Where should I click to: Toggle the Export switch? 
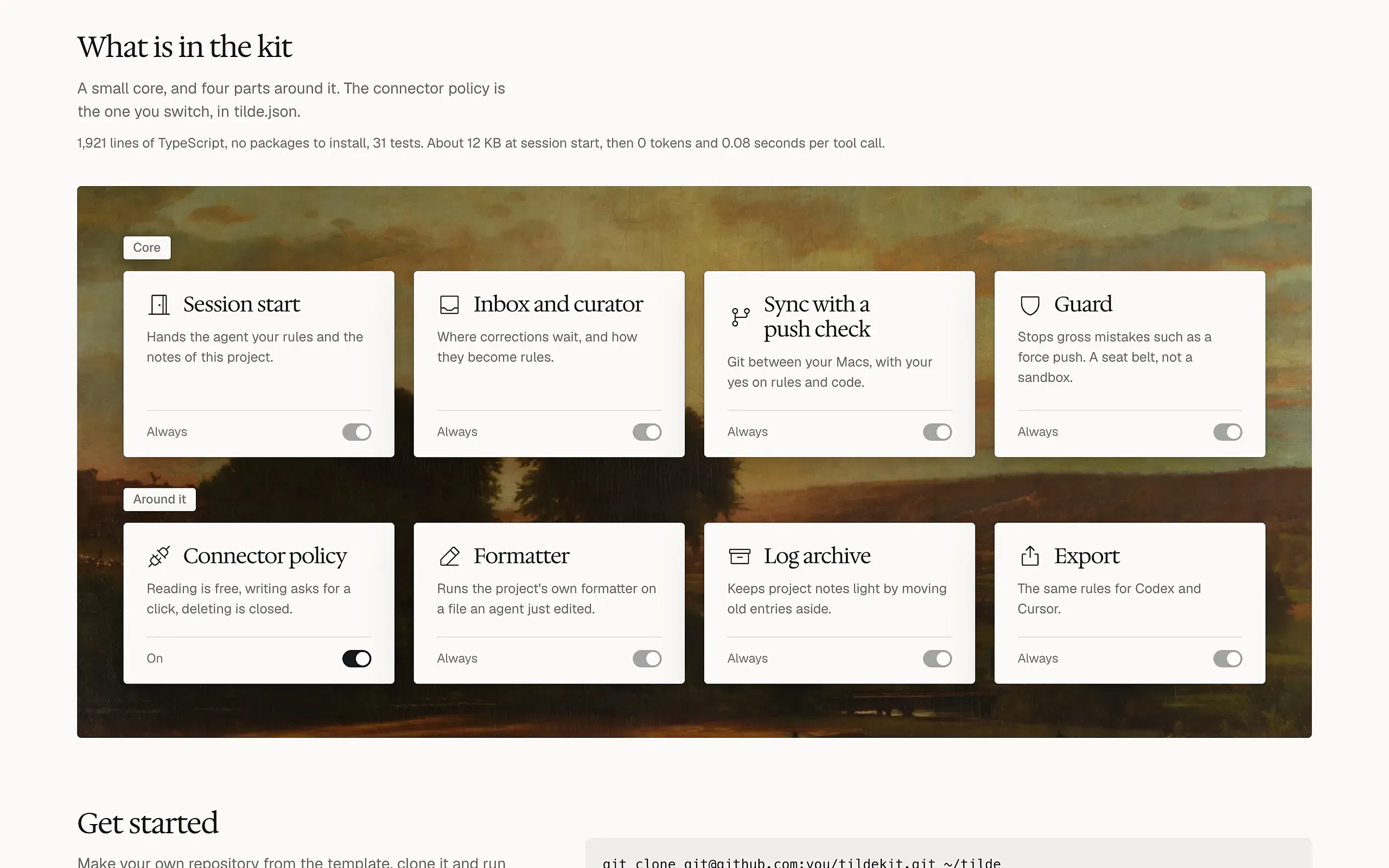coord(1228,659)
